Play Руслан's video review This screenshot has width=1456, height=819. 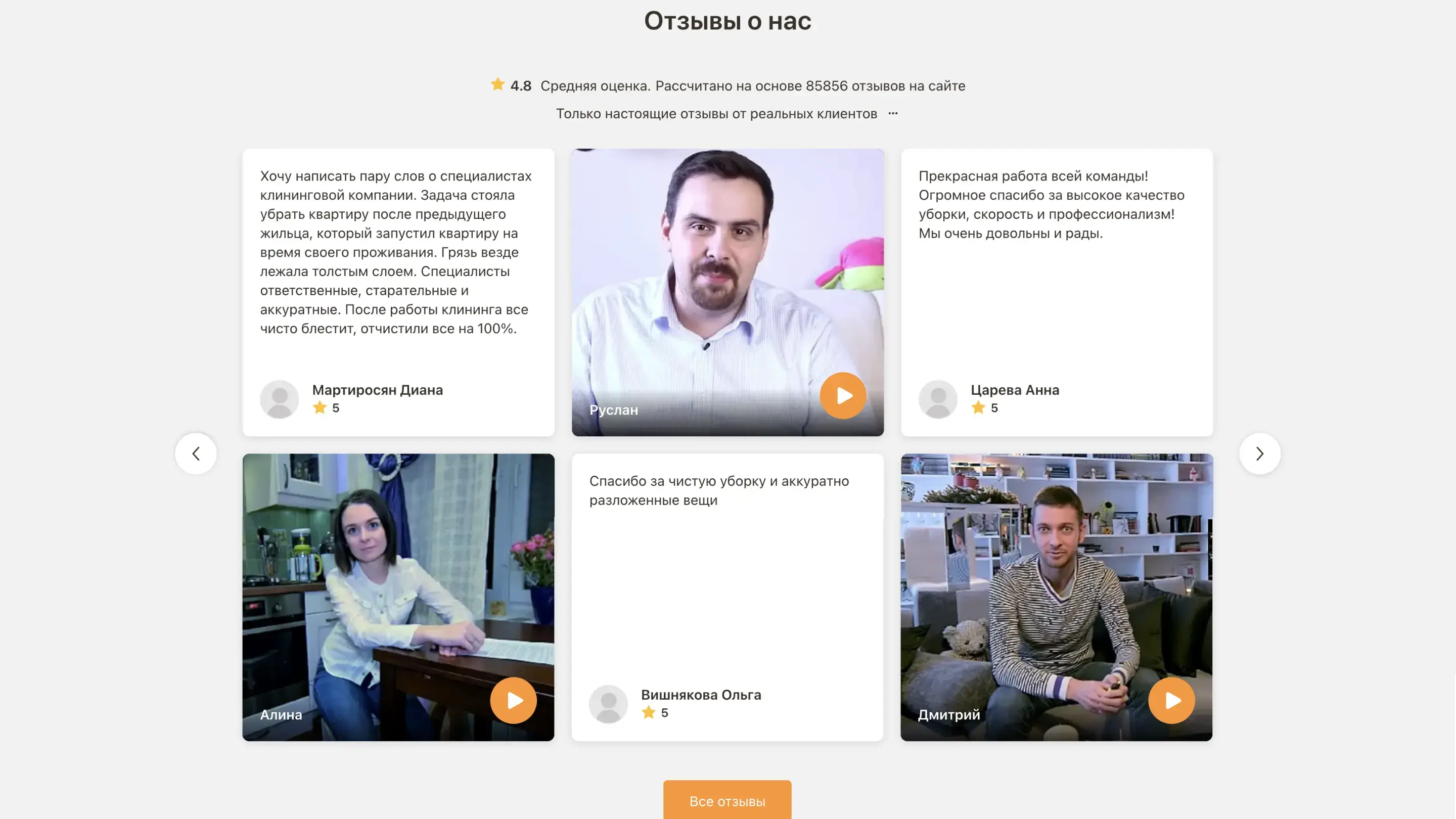(843, 396)
